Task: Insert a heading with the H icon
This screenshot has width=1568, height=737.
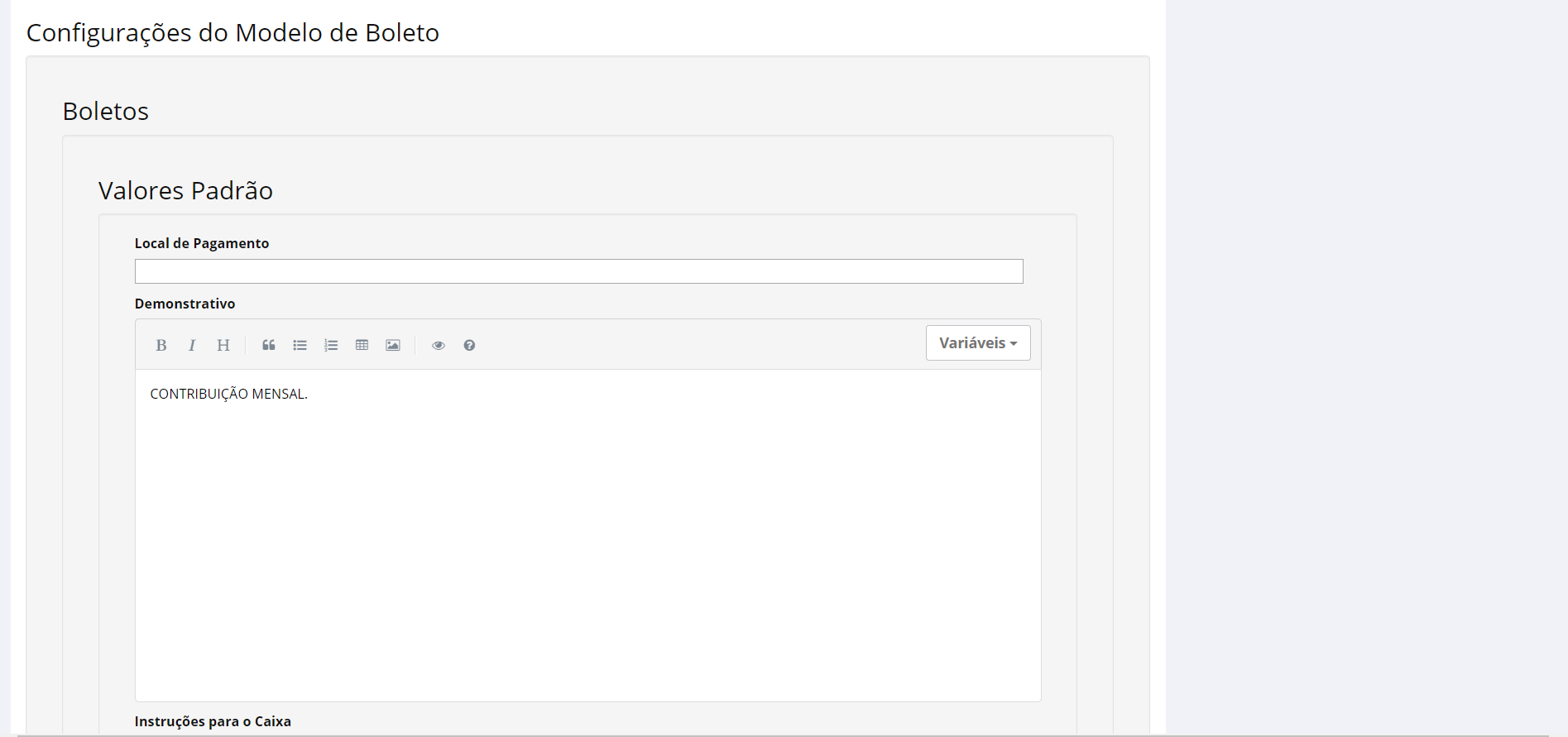Action: (x=223, y=346)
